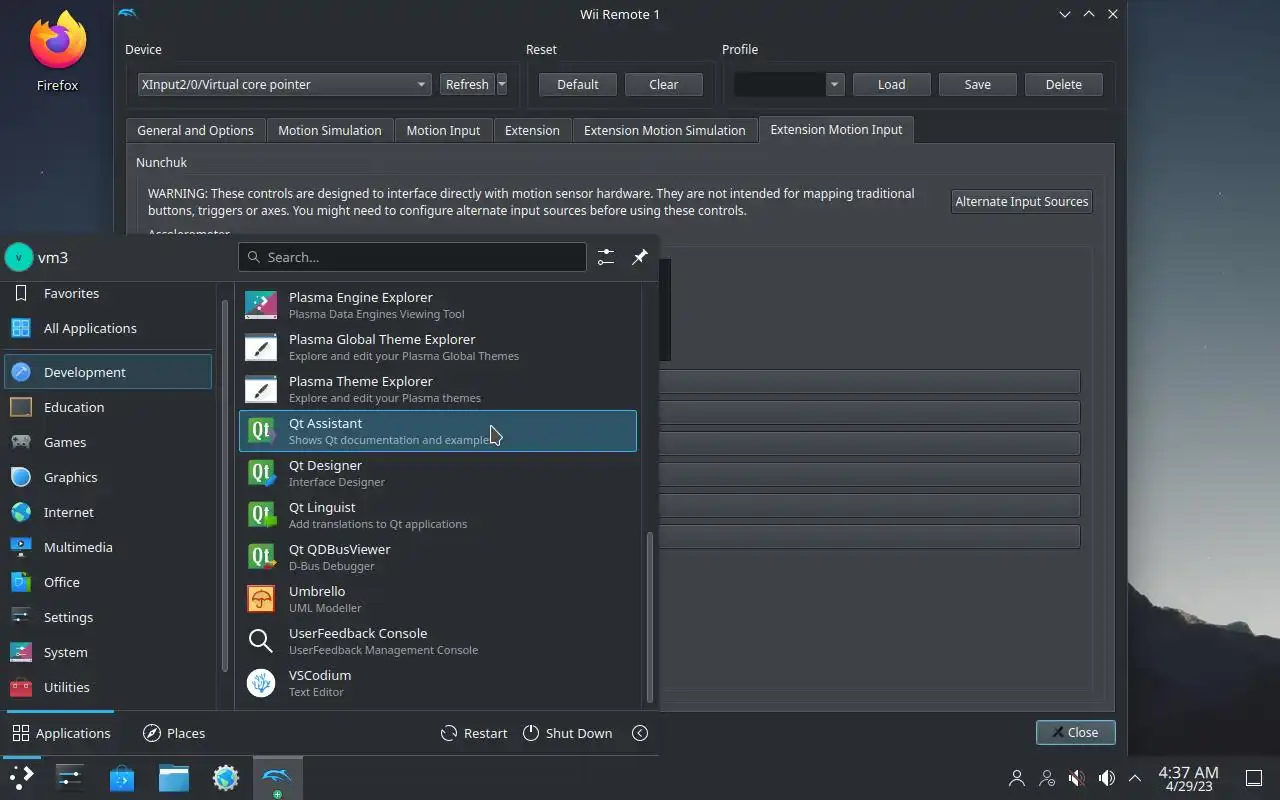Open the Games category
The image size is (1280, 800).
click(108, 442)
